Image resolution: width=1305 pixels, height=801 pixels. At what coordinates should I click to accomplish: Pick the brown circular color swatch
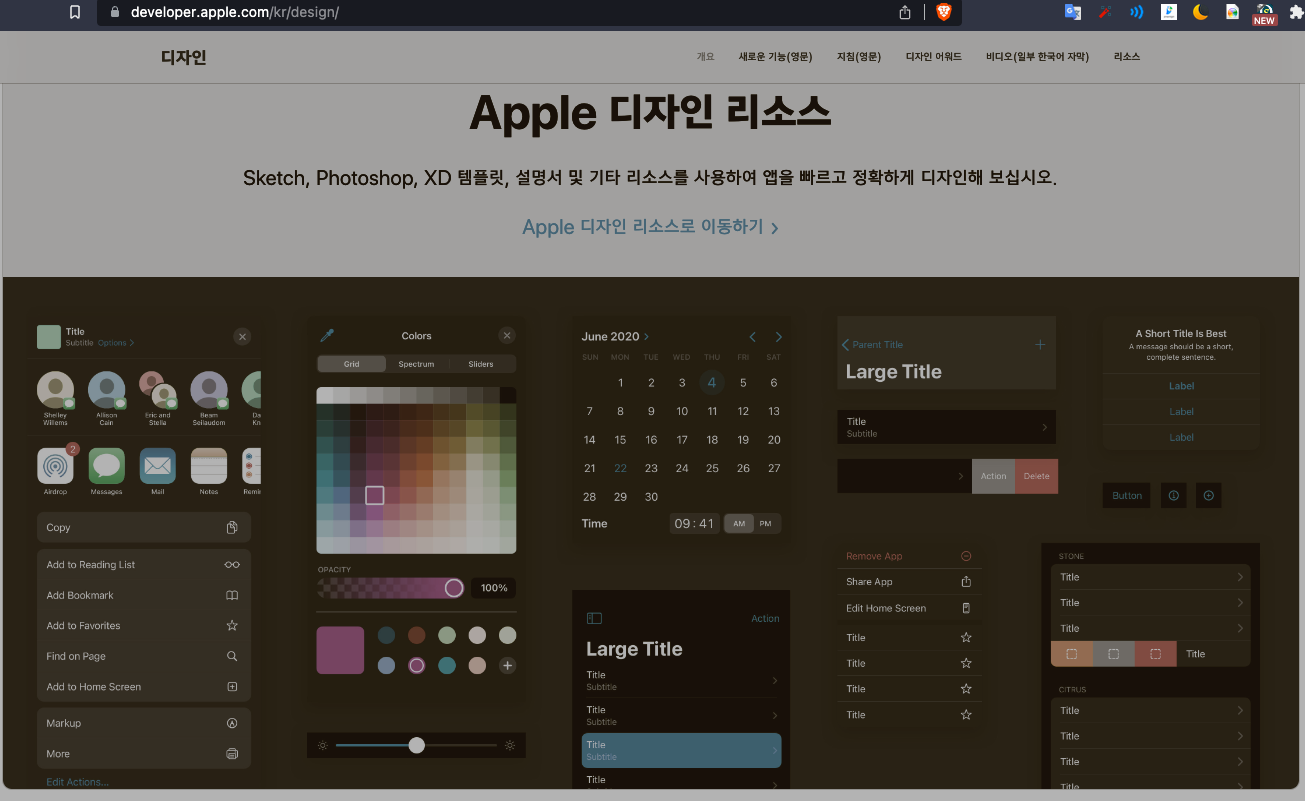click(416, 635)
